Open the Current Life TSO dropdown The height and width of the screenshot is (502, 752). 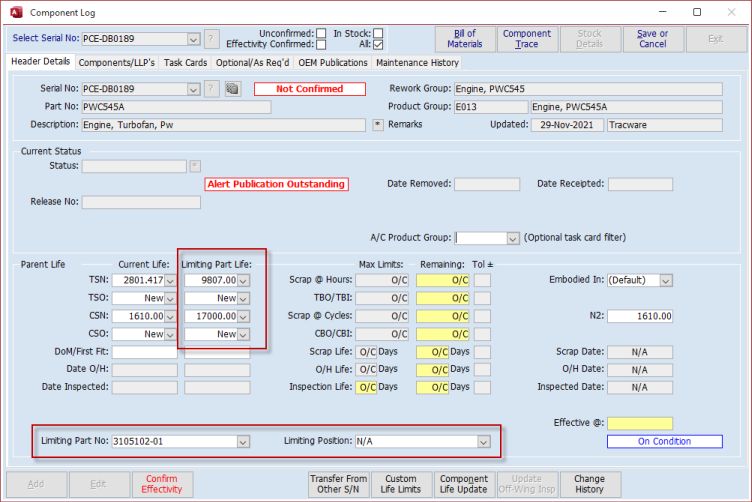pos(170,298)
